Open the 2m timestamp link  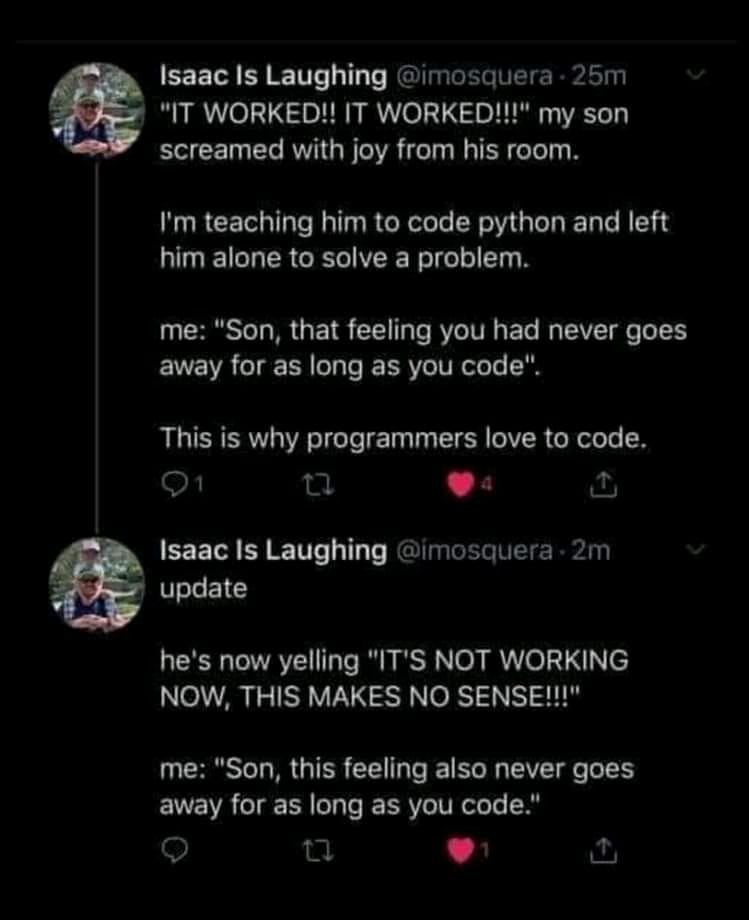(589, 549)
